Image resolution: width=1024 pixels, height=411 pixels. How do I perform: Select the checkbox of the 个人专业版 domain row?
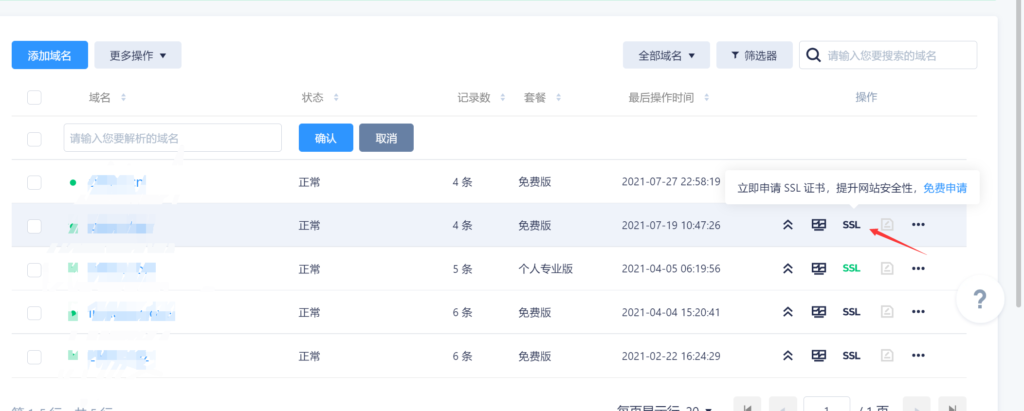[x=34, y=268]
